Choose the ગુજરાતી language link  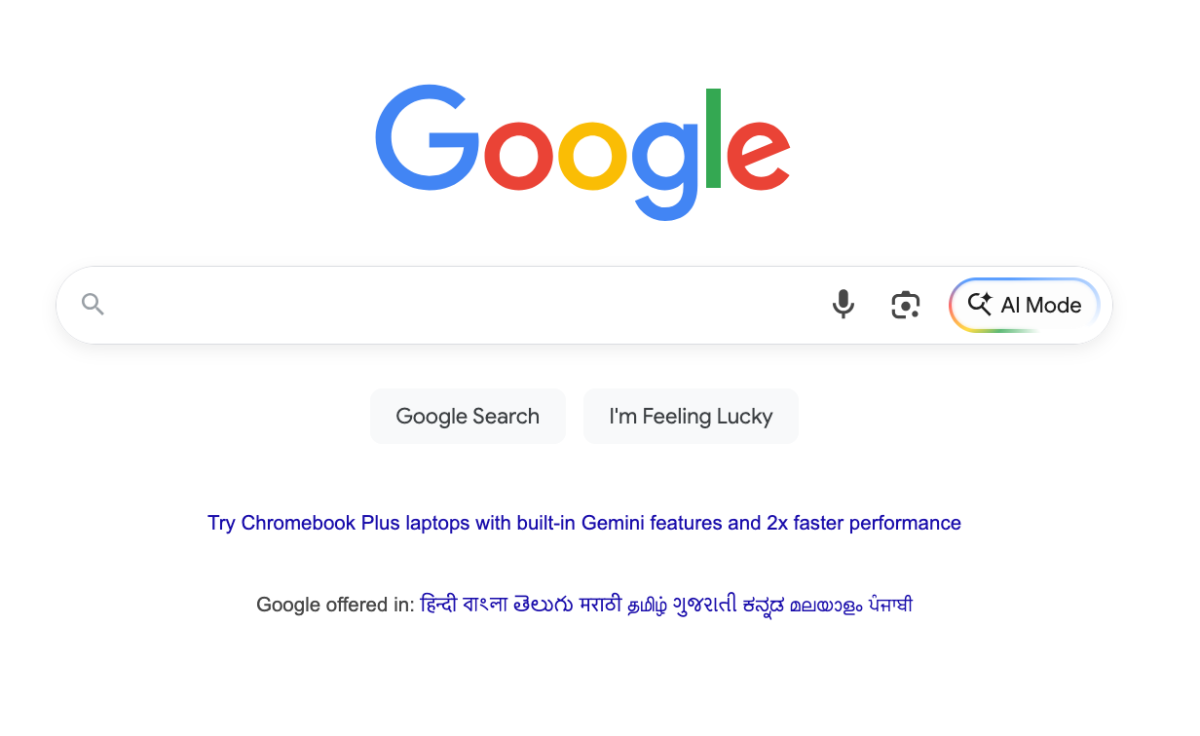[x=708, y=604]
